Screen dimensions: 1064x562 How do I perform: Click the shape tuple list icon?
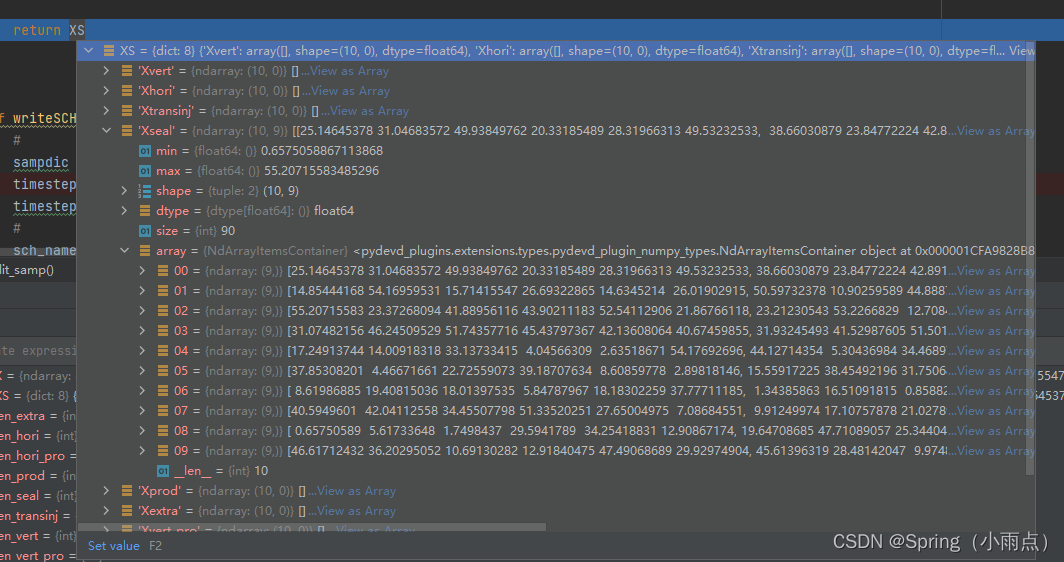point(145,191)
